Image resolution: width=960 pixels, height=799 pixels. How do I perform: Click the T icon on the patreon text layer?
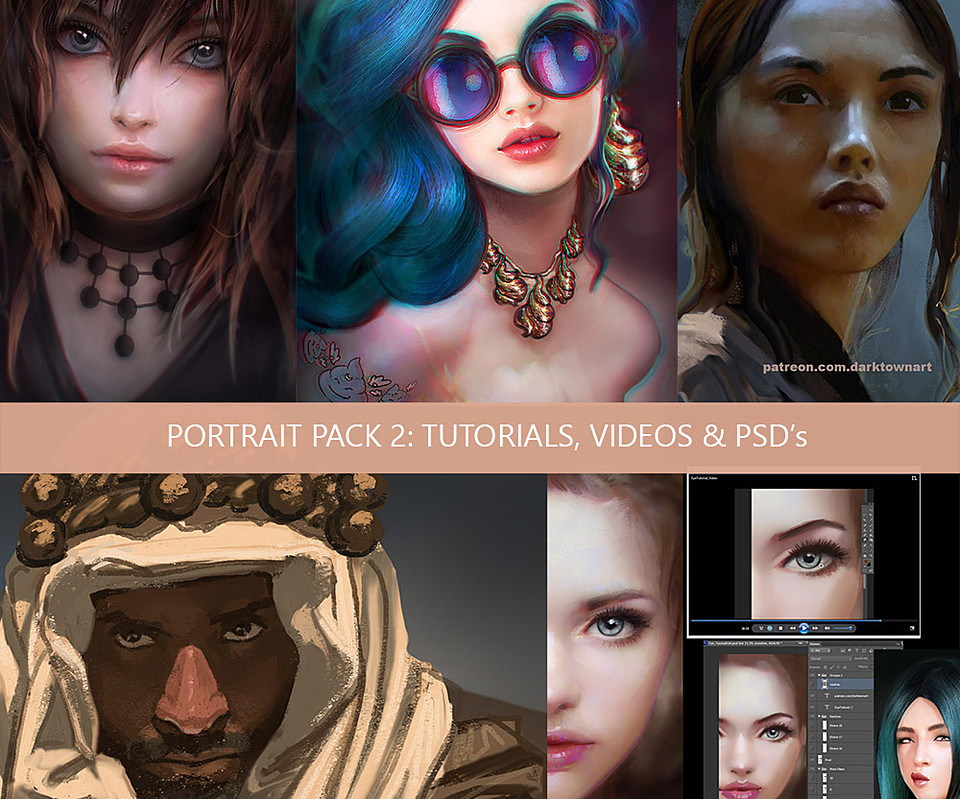coord(827,696)
